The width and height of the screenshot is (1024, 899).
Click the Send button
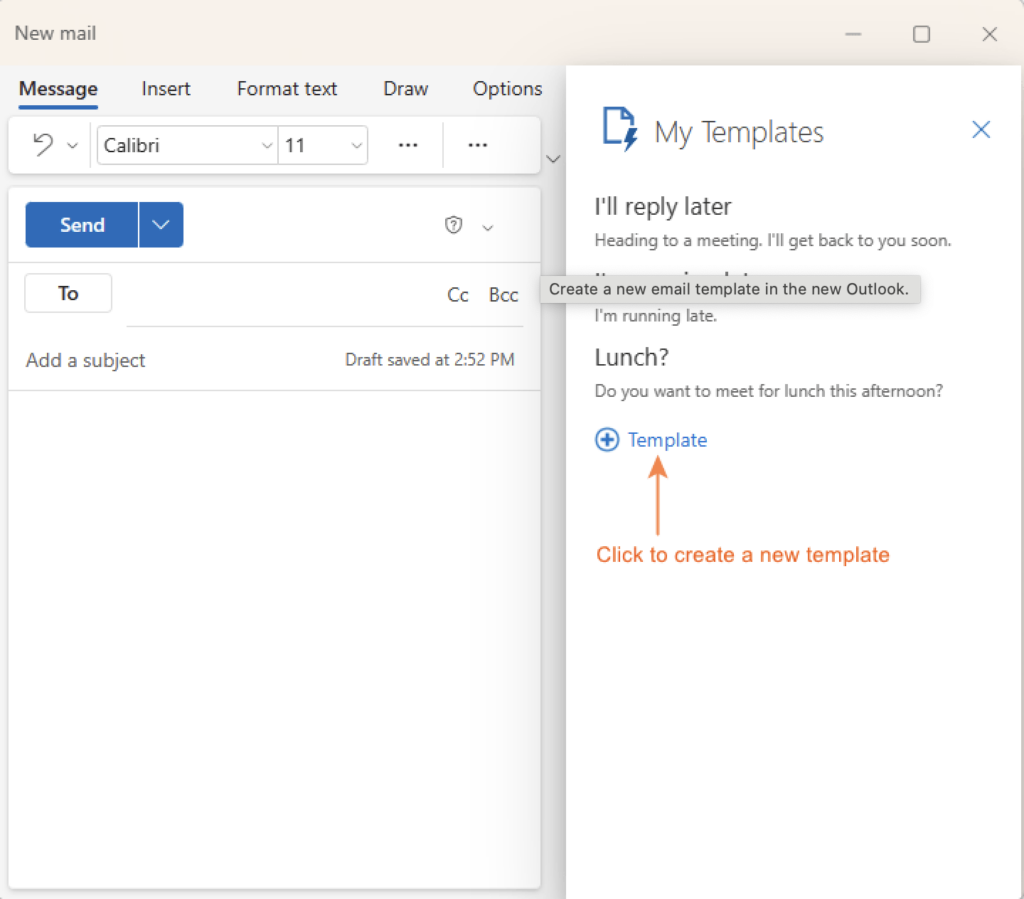(x=81, y=224)
